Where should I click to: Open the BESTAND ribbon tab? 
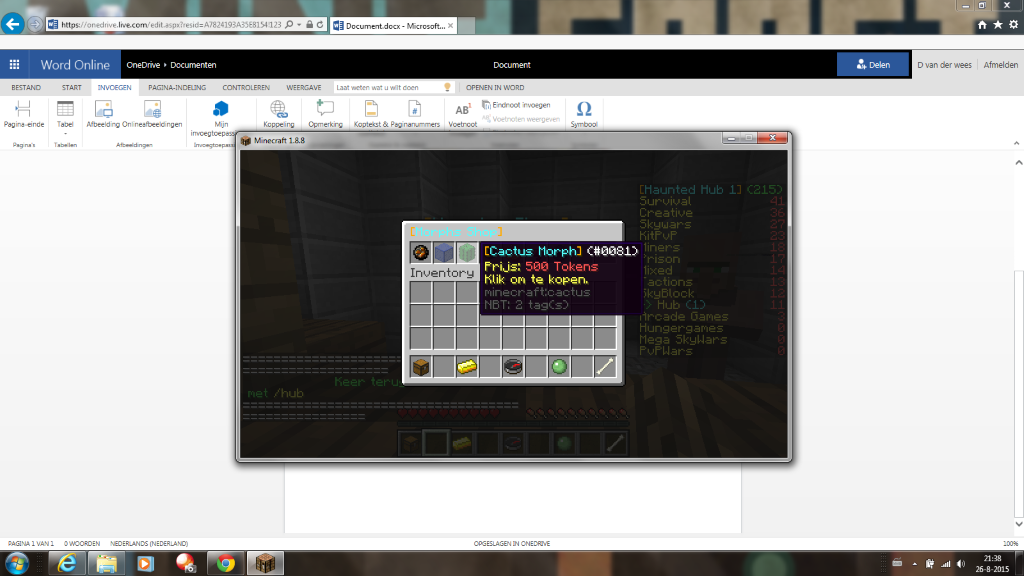click(26, 88)
